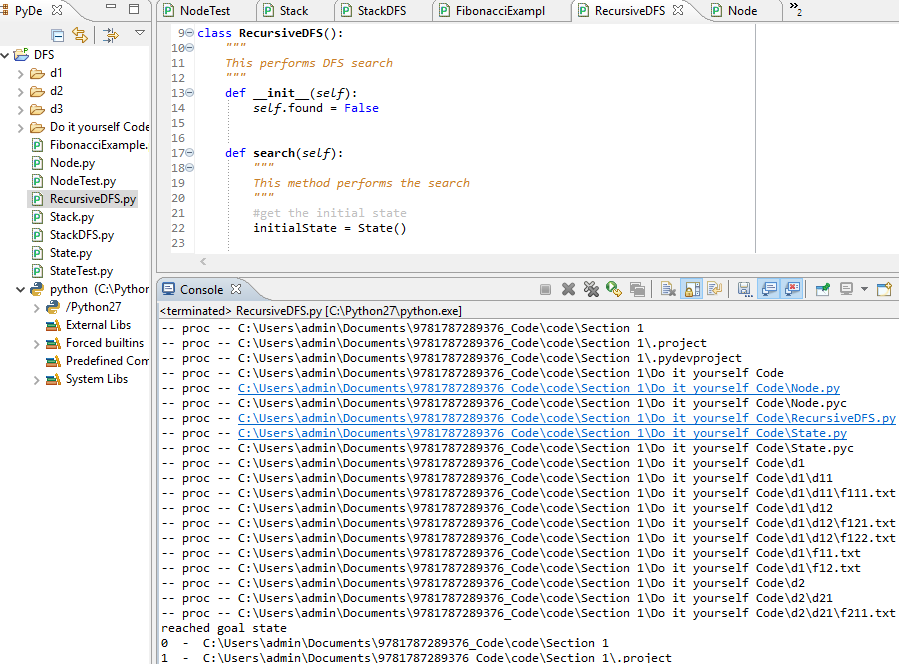Open the Node.py hyperlink in console output
Screen dimensions: 899x664
coord(539,388)
